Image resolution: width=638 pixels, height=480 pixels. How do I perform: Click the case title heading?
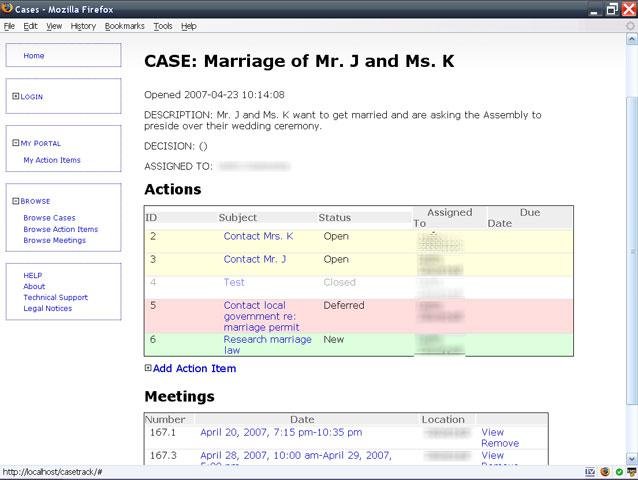[299, 61]
